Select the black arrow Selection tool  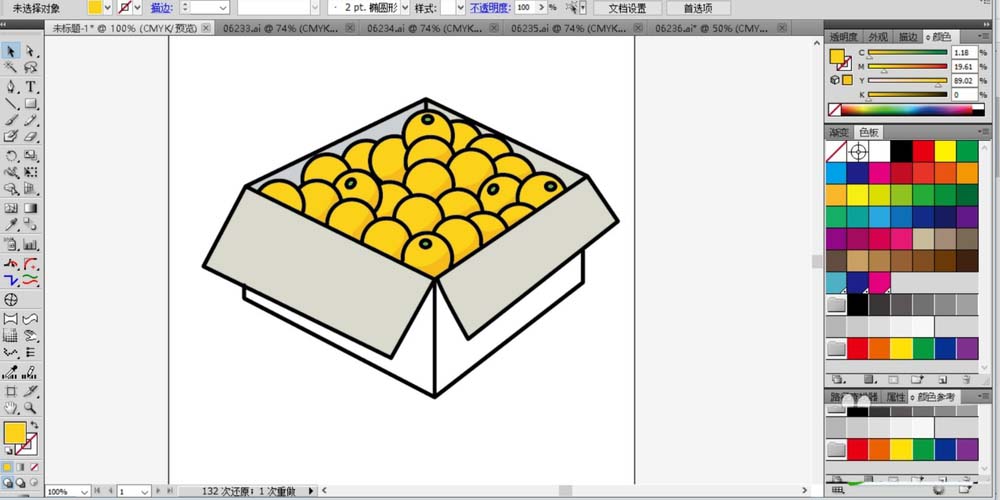tap(11, 50)
